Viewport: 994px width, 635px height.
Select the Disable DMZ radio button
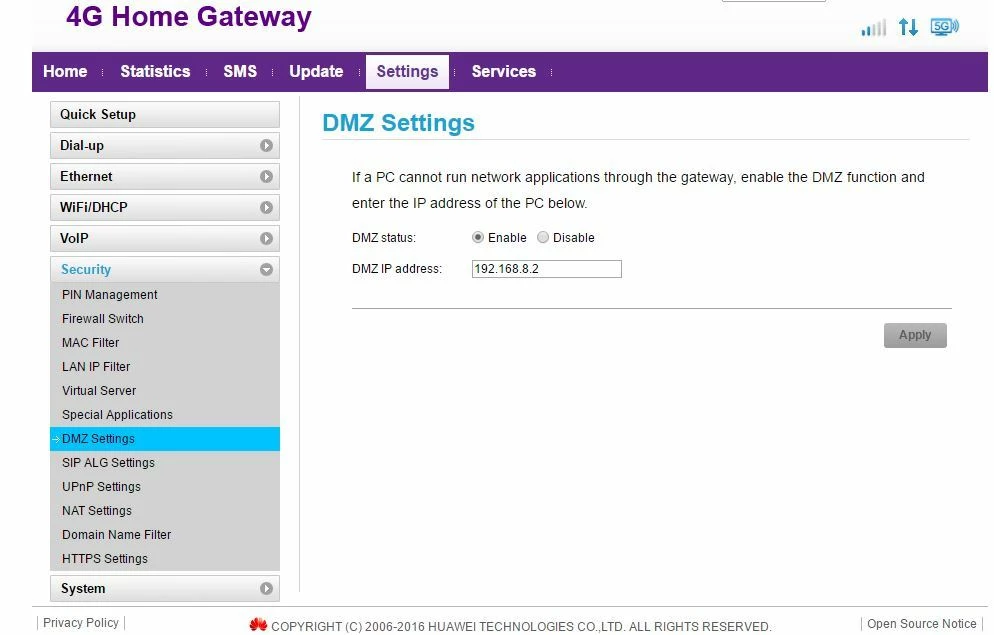pyautogui.click(x=543, y=237)
